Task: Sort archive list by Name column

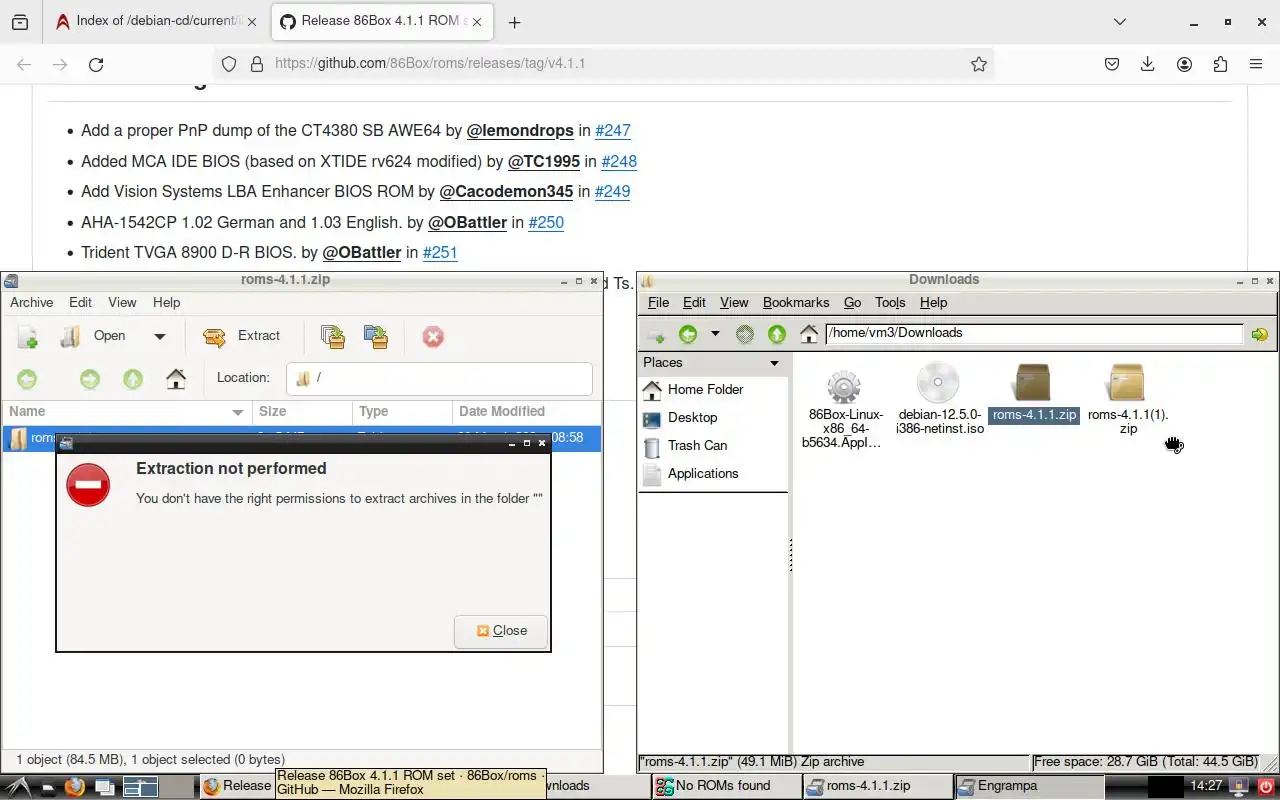Action: pos(126,411)
